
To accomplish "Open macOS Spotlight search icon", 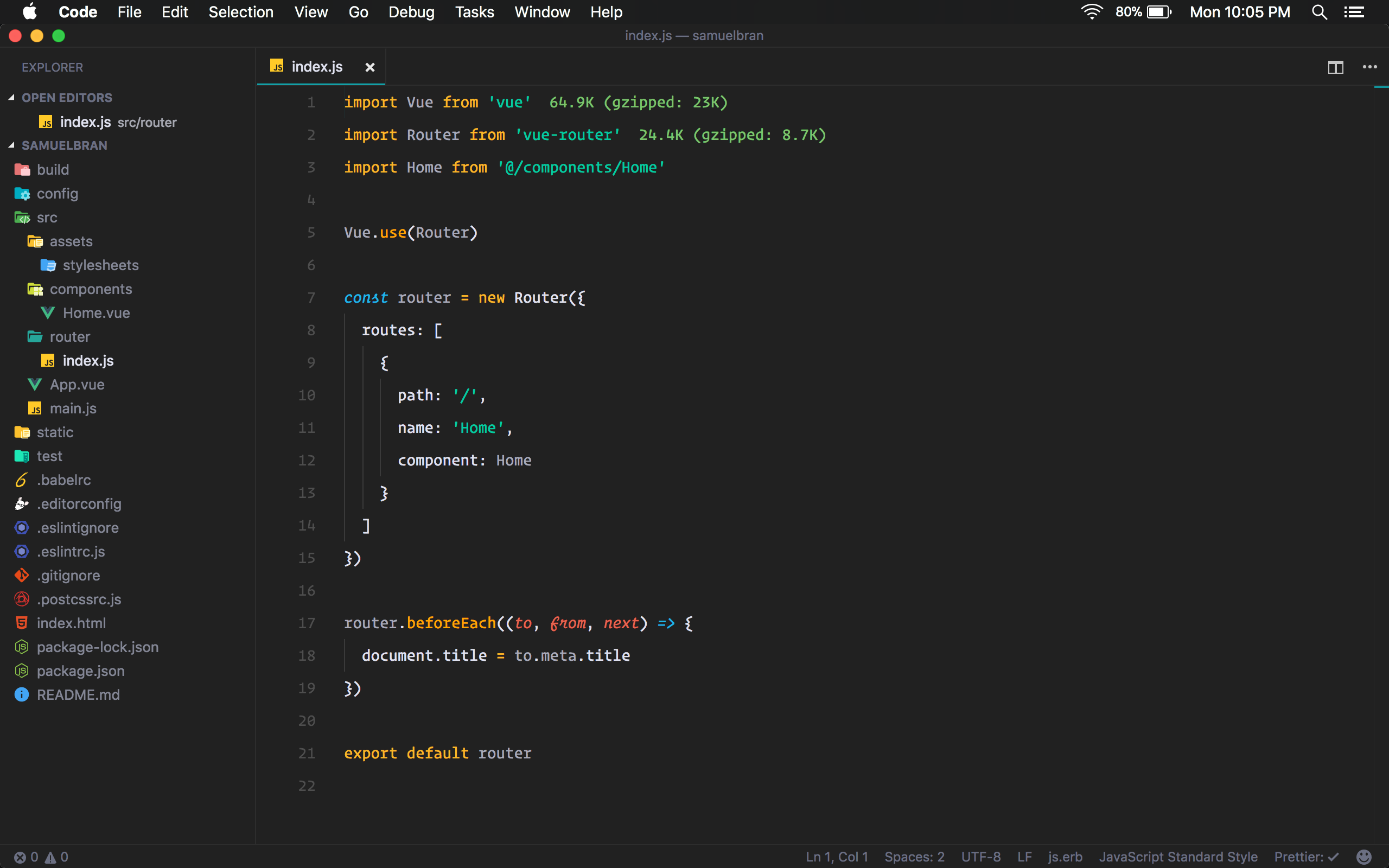I will [x=1319, y=12].
